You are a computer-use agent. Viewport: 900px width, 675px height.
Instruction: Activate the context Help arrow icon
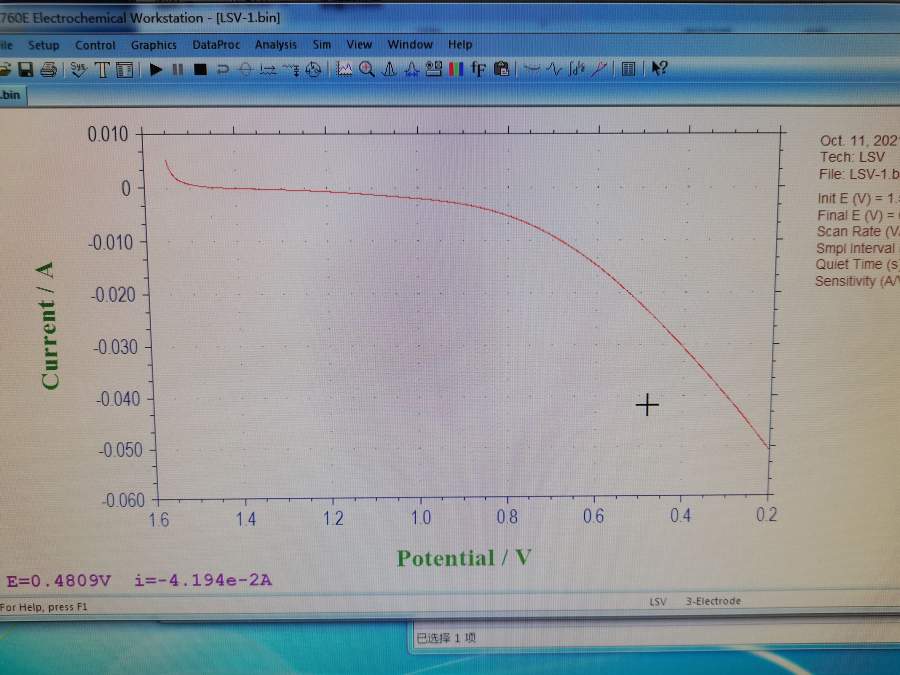pyautogui.click(x=660, y=69)
